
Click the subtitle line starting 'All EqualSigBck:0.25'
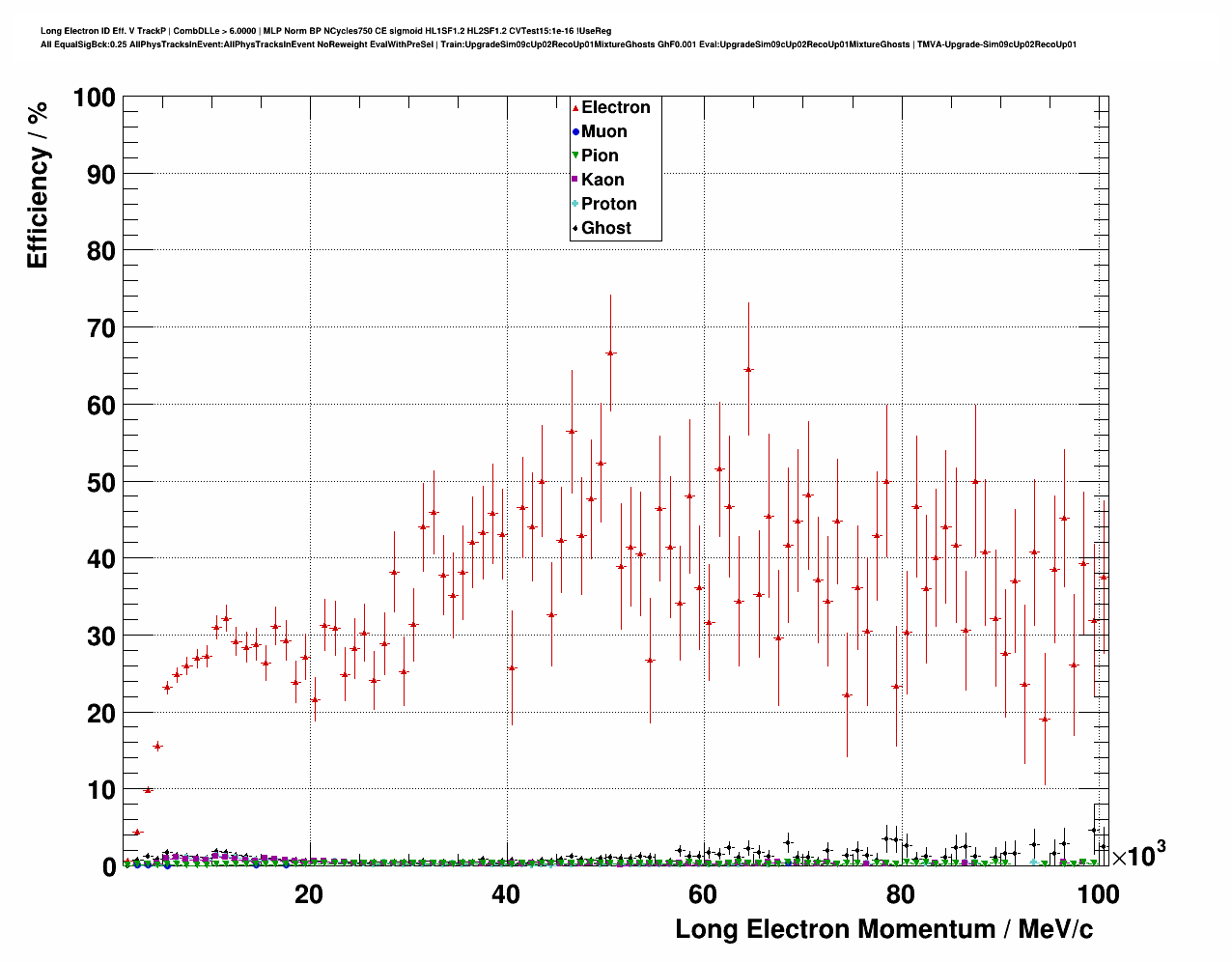558,44
